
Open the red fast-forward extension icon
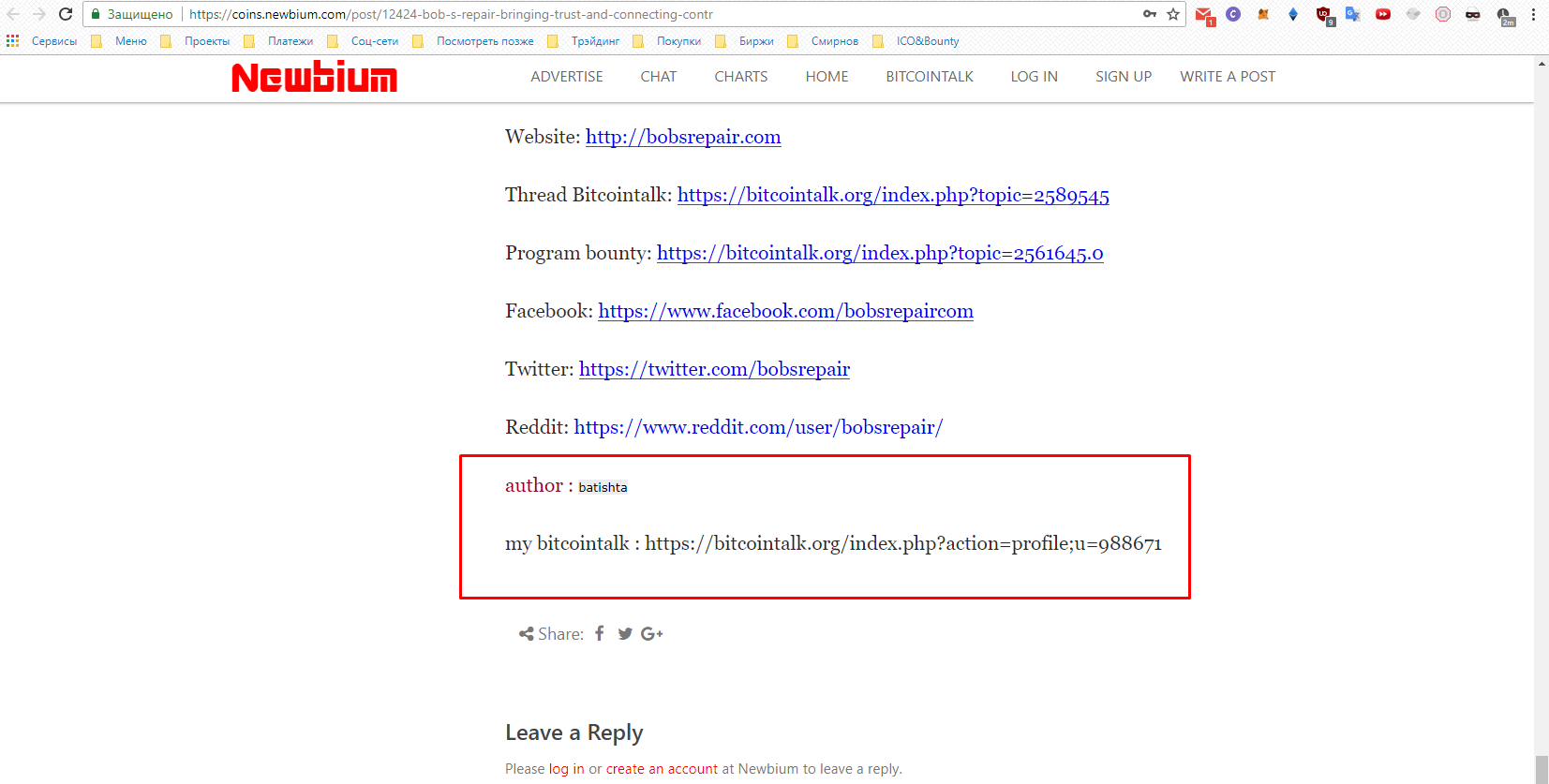1383,14
